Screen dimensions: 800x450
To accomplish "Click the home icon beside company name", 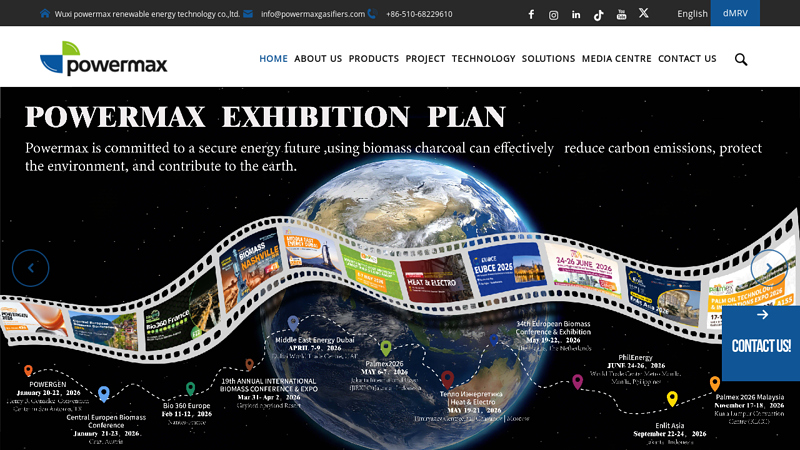I will (x=45, y=13).
